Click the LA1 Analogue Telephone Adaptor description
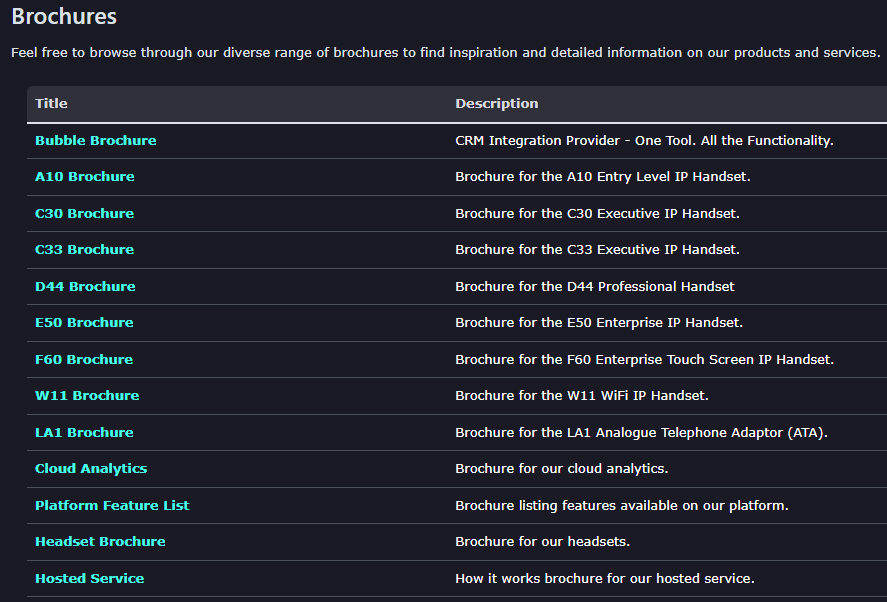Screen dimensions: 887x602 641,432
